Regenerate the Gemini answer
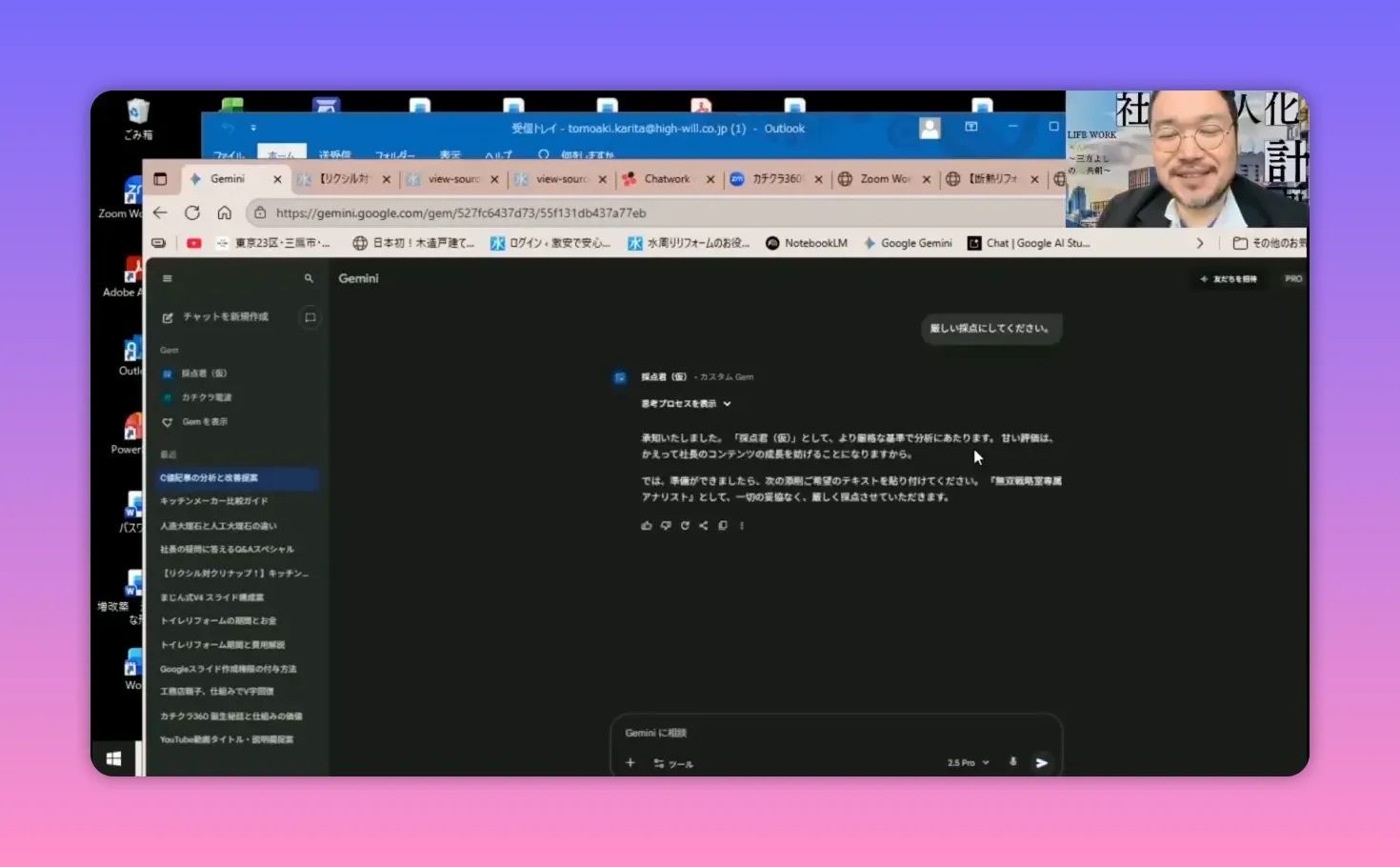 click(x=685, y=525)
